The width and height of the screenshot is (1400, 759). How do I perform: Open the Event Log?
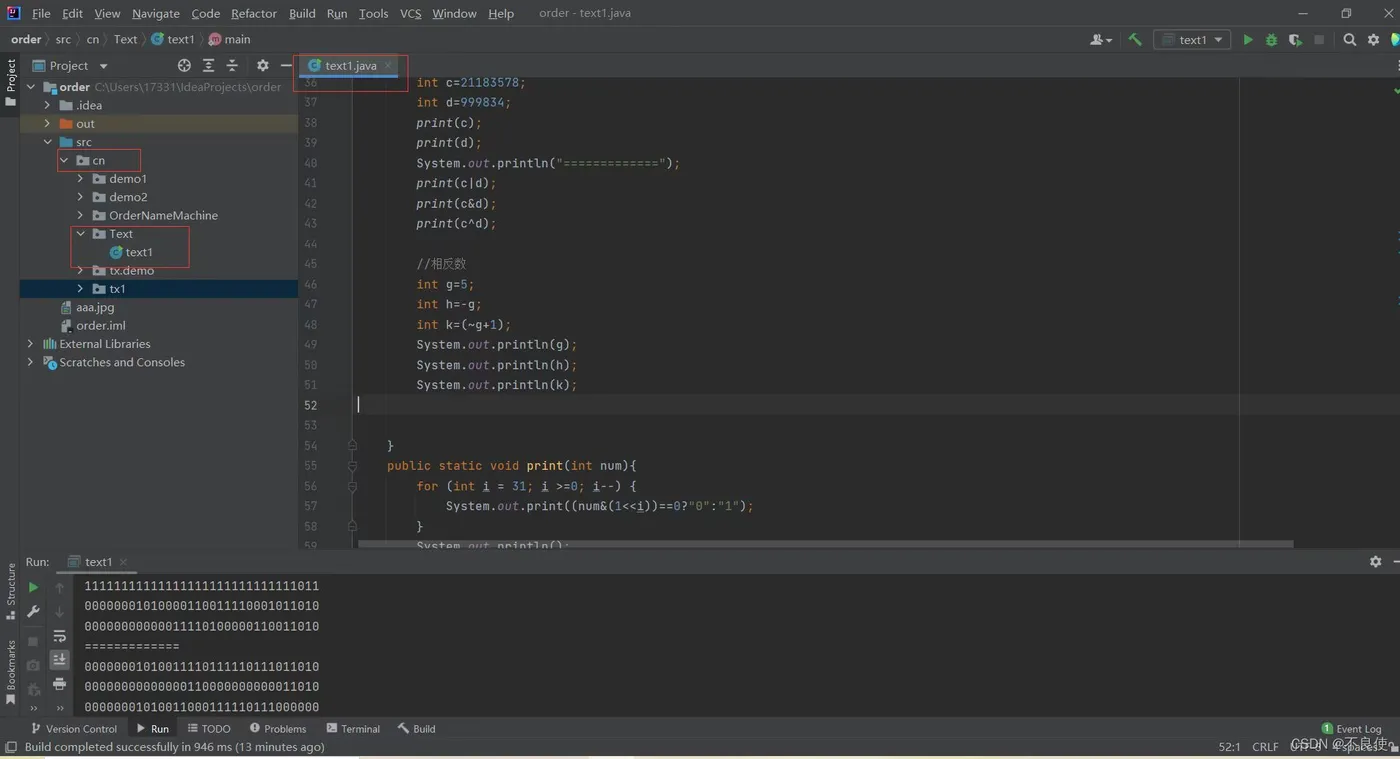tap(1351, 729)
